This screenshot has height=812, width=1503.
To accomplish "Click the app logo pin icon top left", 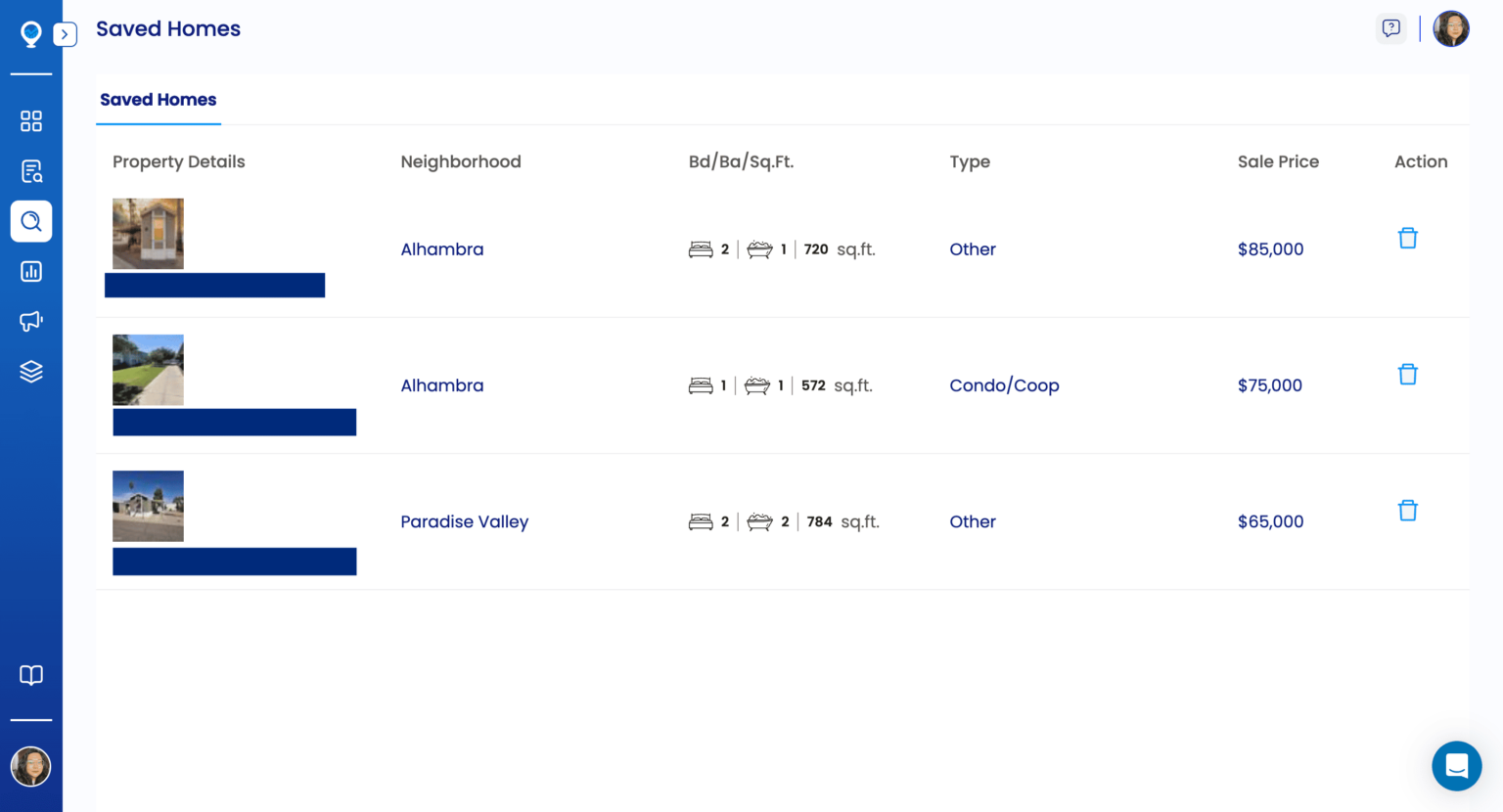I will (30, 32).
